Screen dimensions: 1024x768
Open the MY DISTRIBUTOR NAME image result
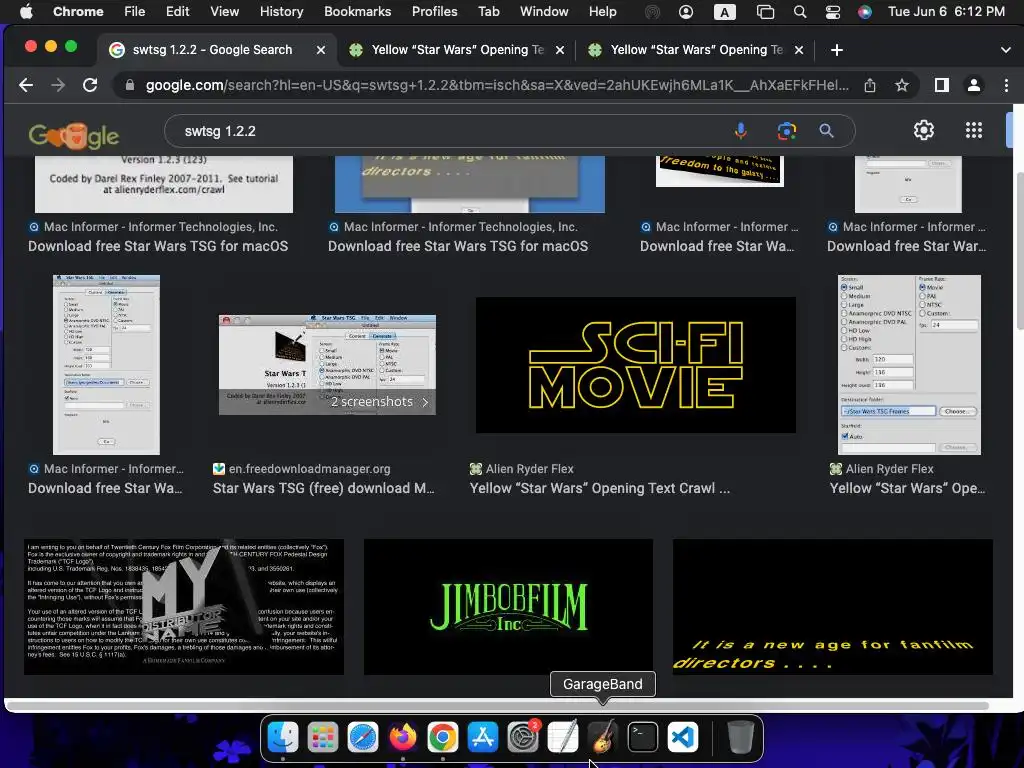(x=184, y=607)
